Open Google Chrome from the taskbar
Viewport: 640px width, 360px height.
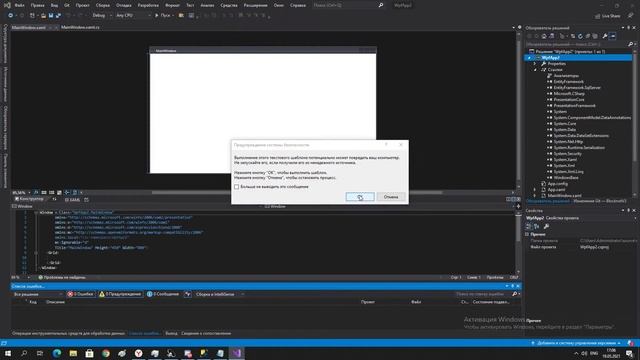pyautogui.click(x=106, y=353)
